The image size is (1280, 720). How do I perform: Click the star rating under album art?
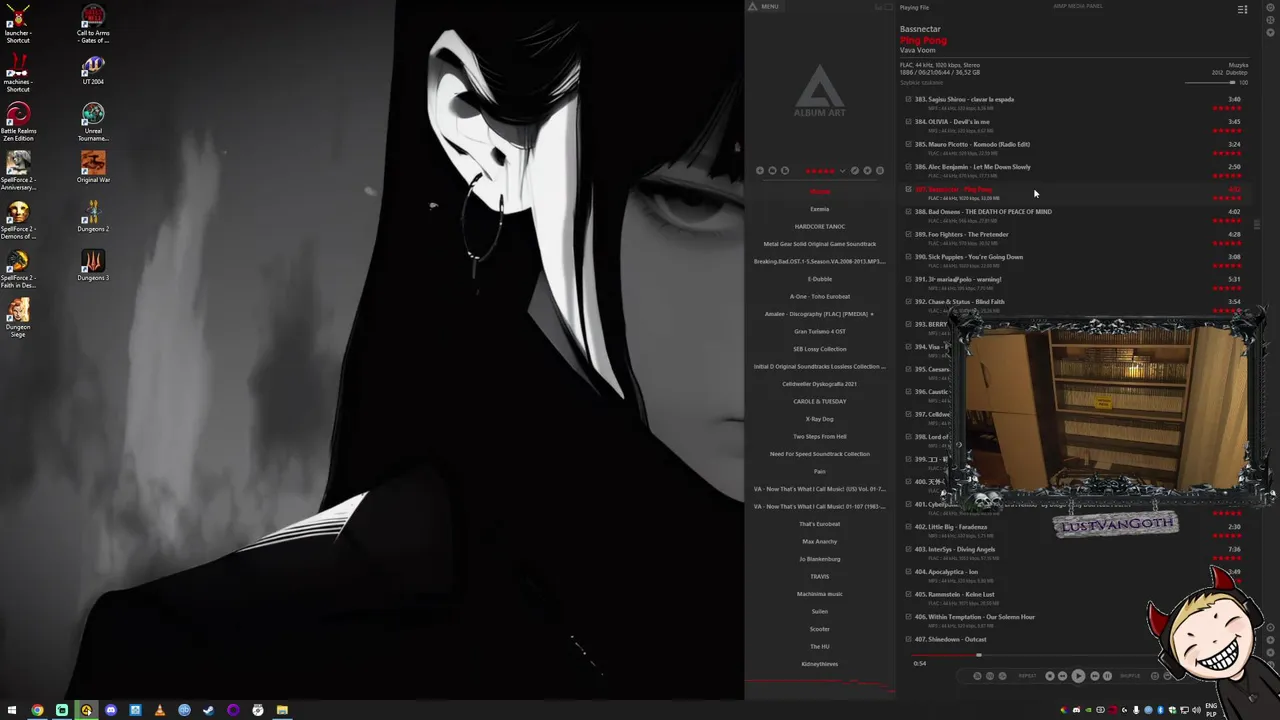pyautogui.click(x=821, y=171)
